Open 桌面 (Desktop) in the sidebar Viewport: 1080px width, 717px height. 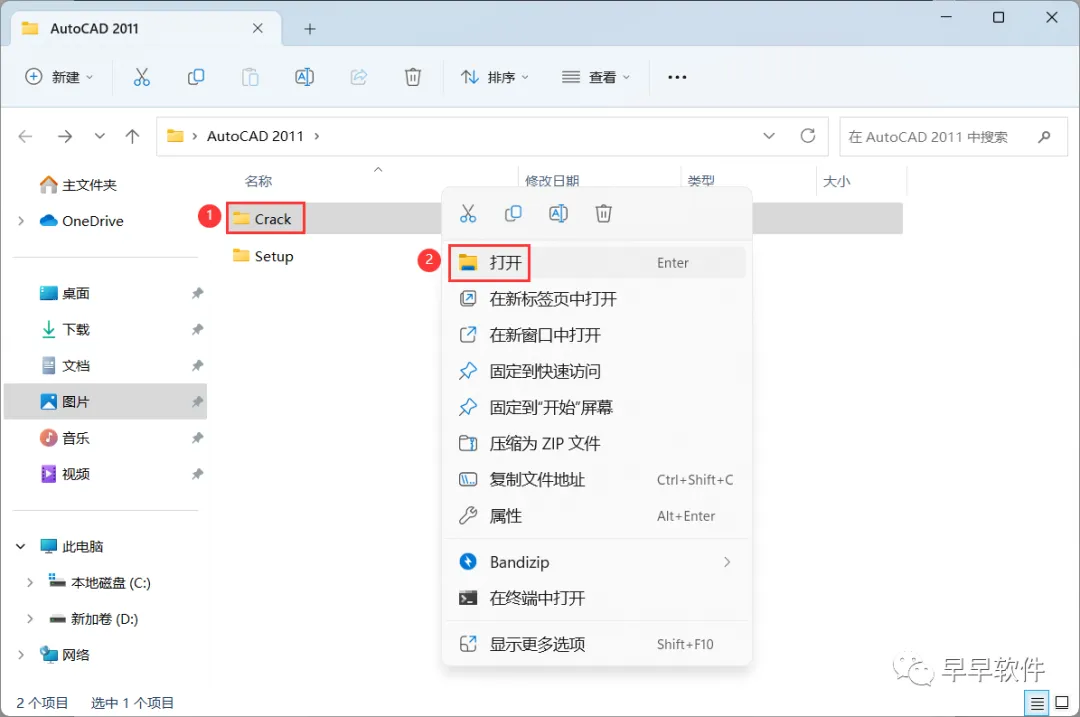[65, 293]
